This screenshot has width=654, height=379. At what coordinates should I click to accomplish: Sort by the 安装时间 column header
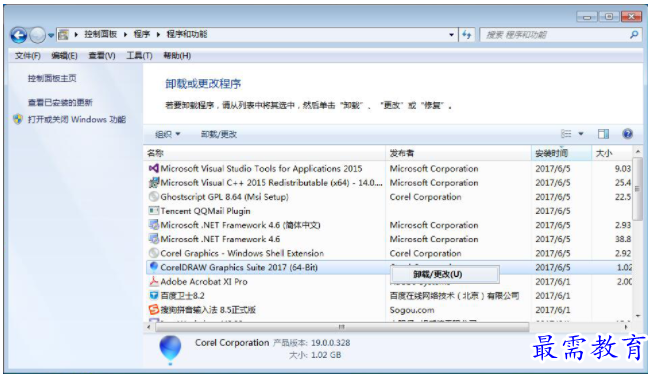(x=561, y=153)
